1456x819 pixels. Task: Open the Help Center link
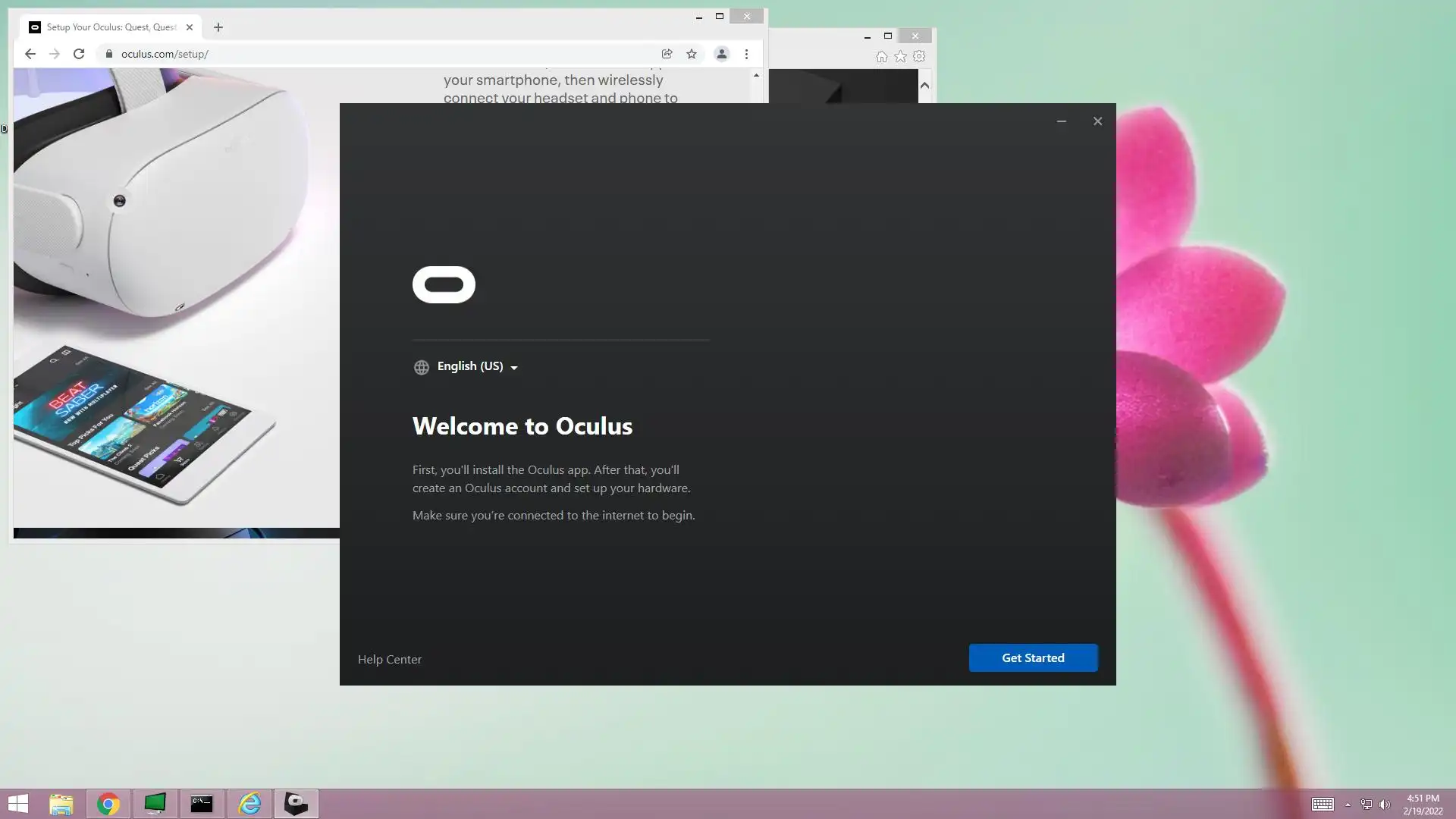389,659
